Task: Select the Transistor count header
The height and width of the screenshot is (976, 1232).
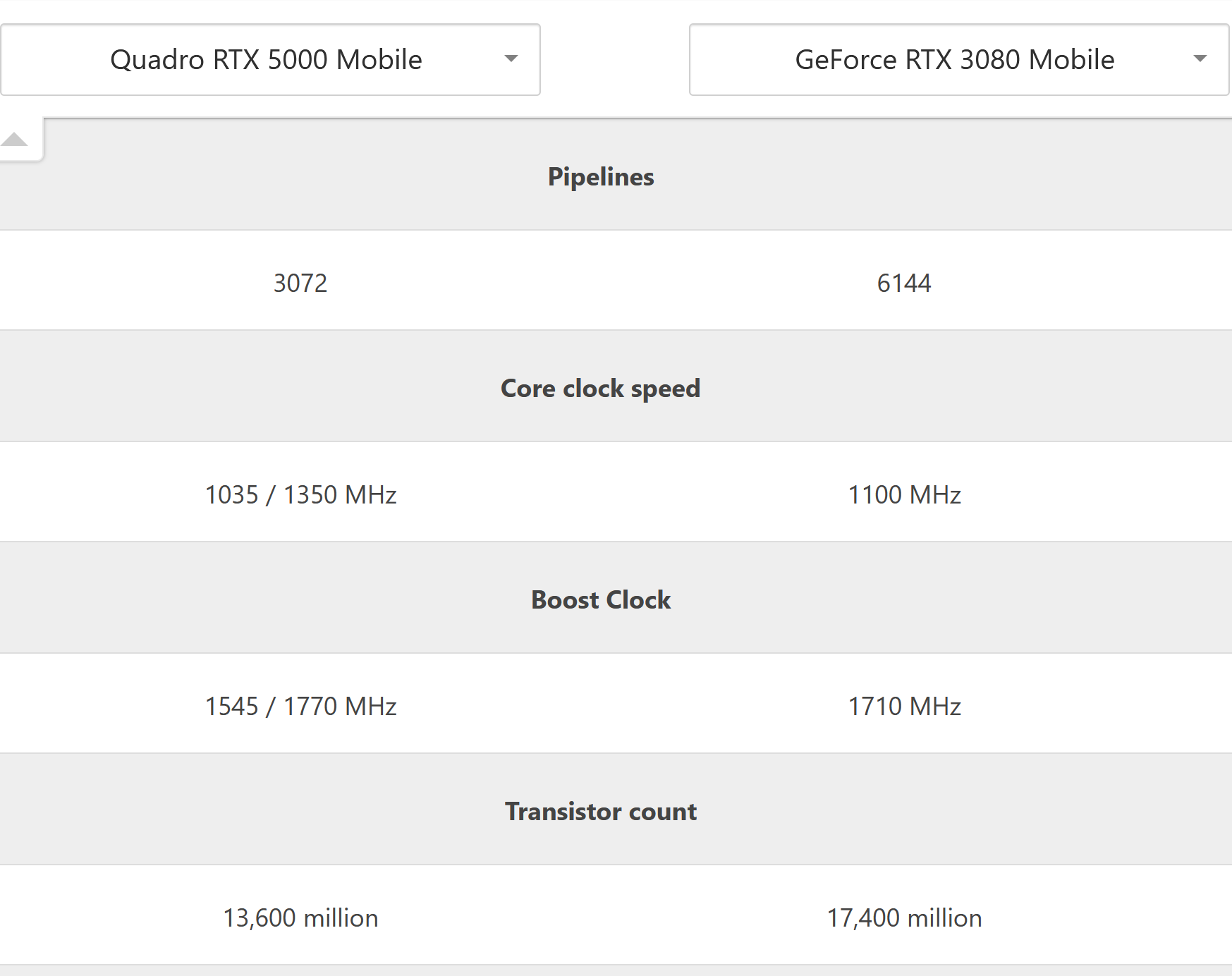Action: tap(601, 812)
